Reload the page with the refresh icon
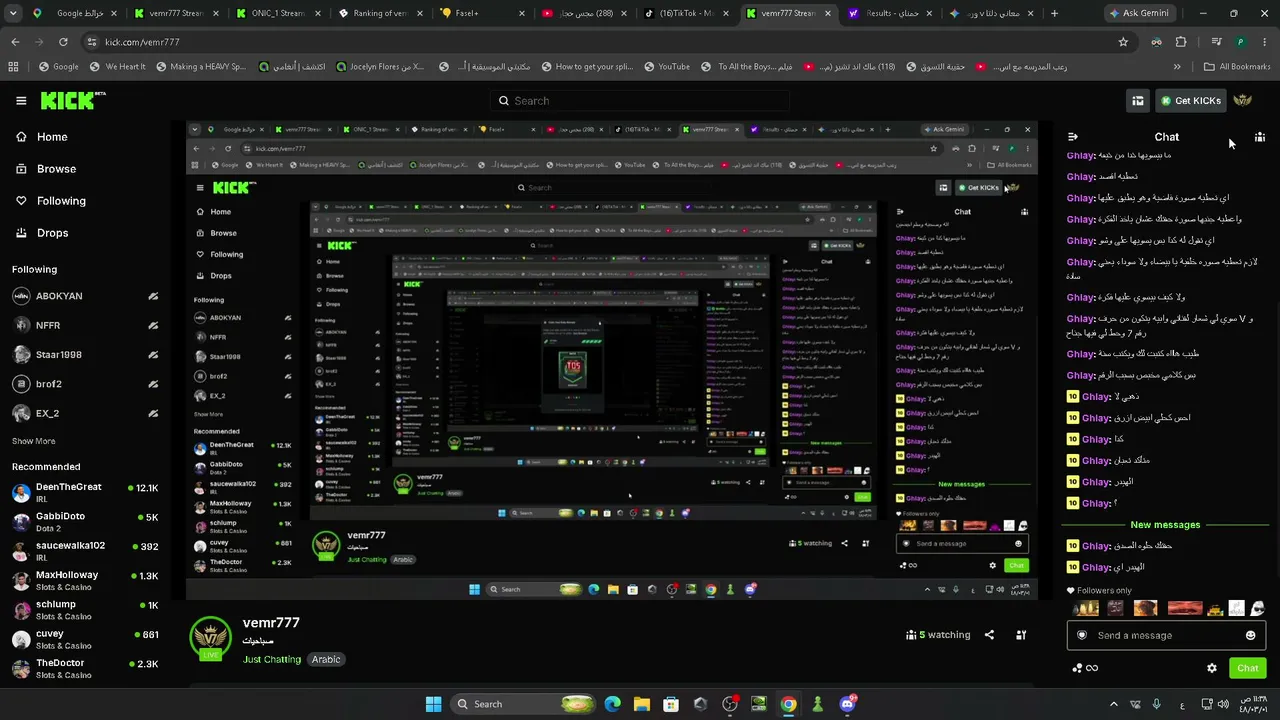This screenshot has height=720, width=1280. (63, 42)
